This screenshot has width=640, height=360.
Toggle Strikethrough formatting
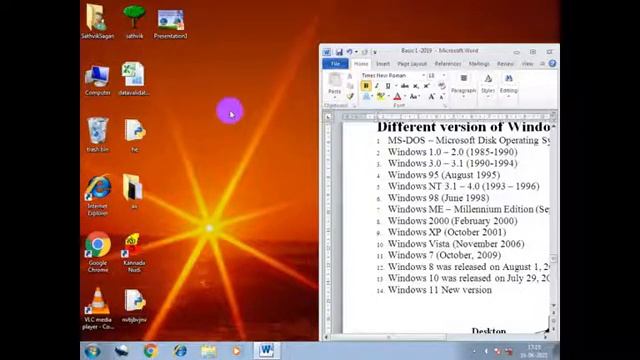pos(404,86)
